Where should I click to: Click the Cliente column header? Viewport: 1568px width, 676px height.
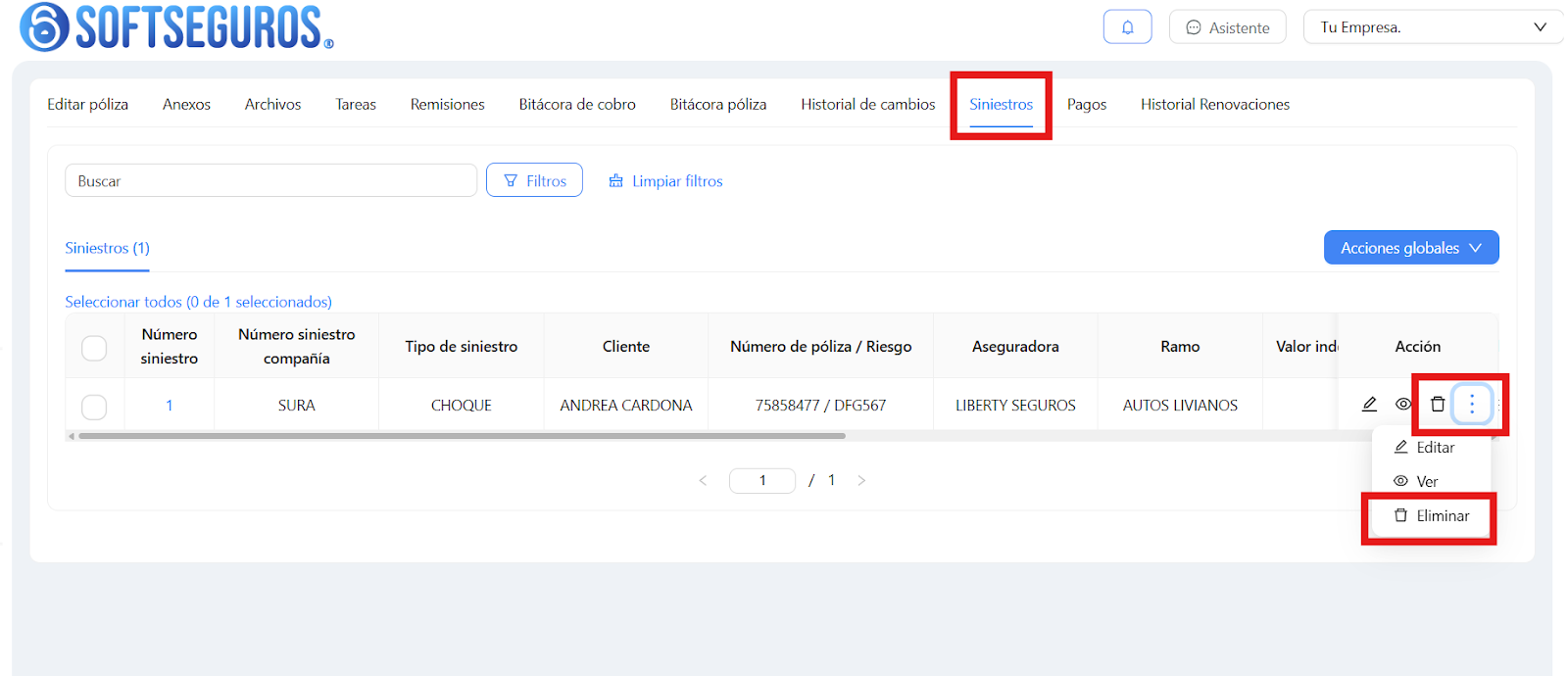click(626, 346)
